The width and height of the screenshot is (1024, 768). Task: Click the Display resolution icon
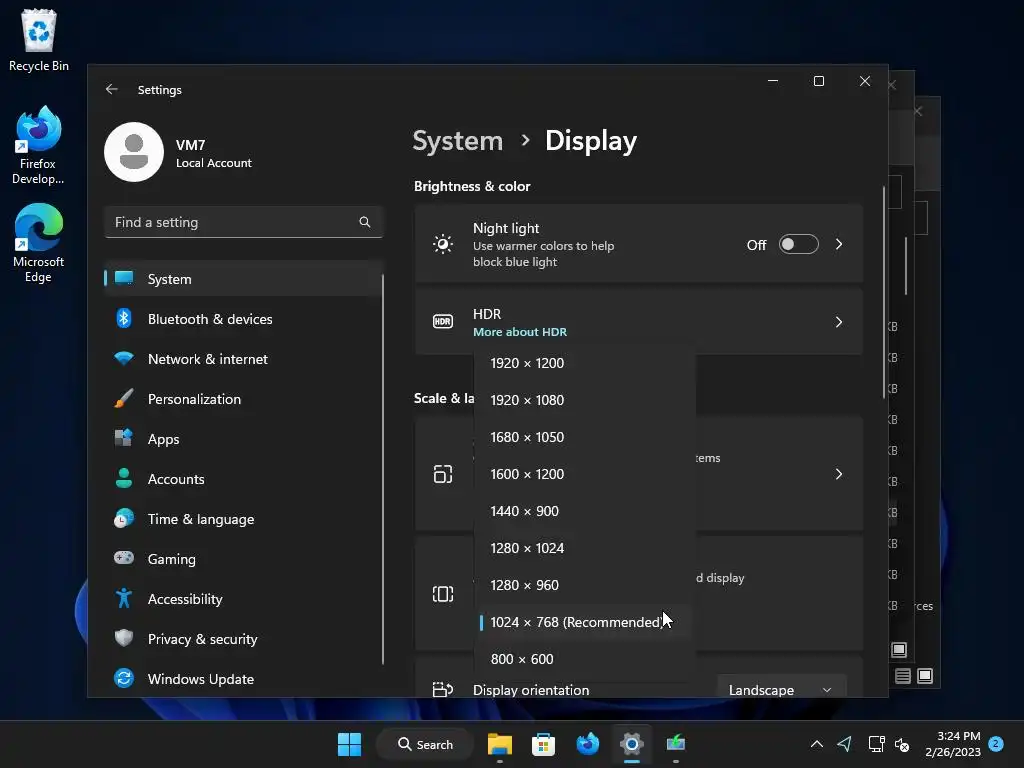(x=443, y=594)
